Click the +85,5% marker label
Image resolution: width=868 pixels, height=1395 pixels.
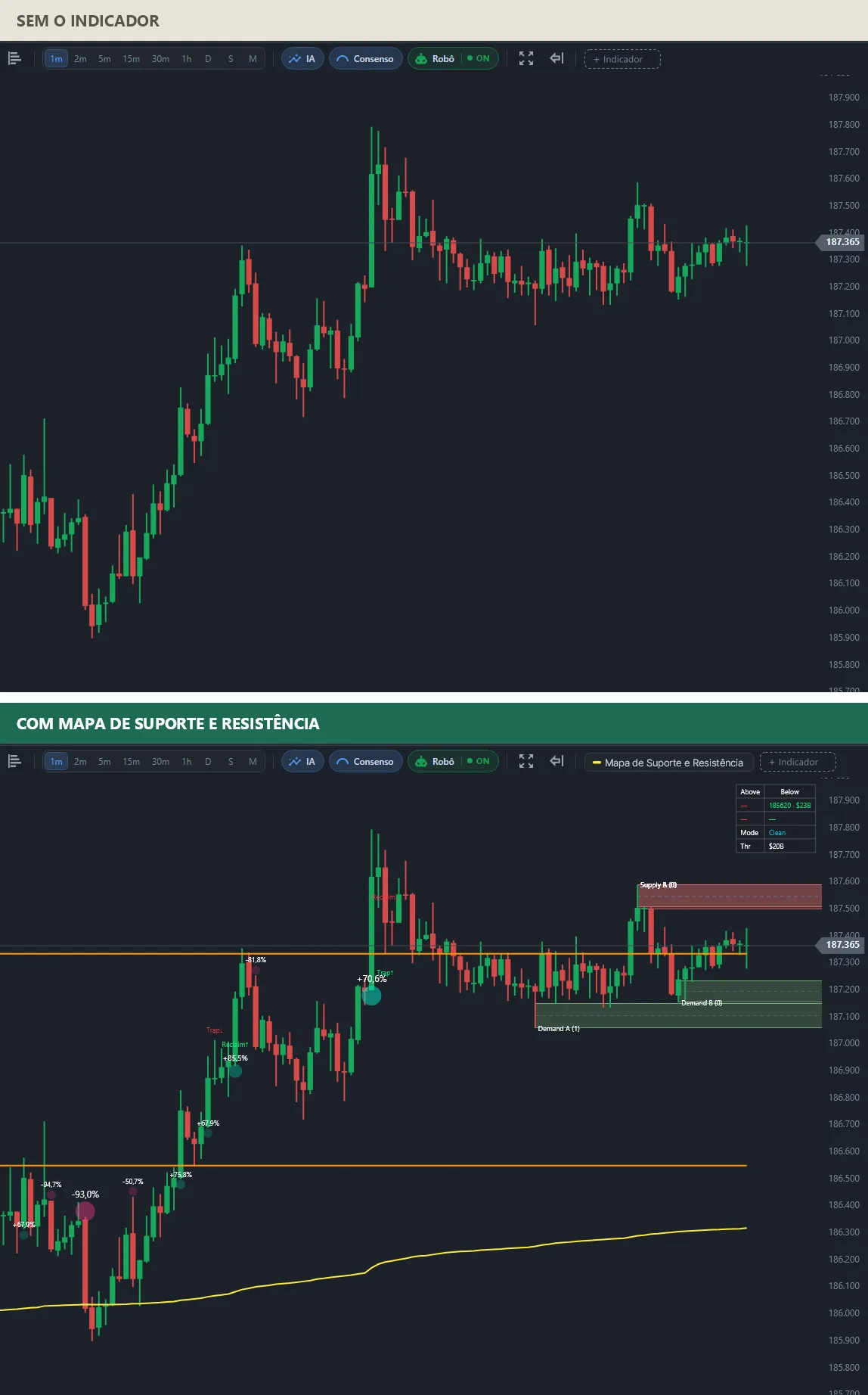(x=235, y=1058)
